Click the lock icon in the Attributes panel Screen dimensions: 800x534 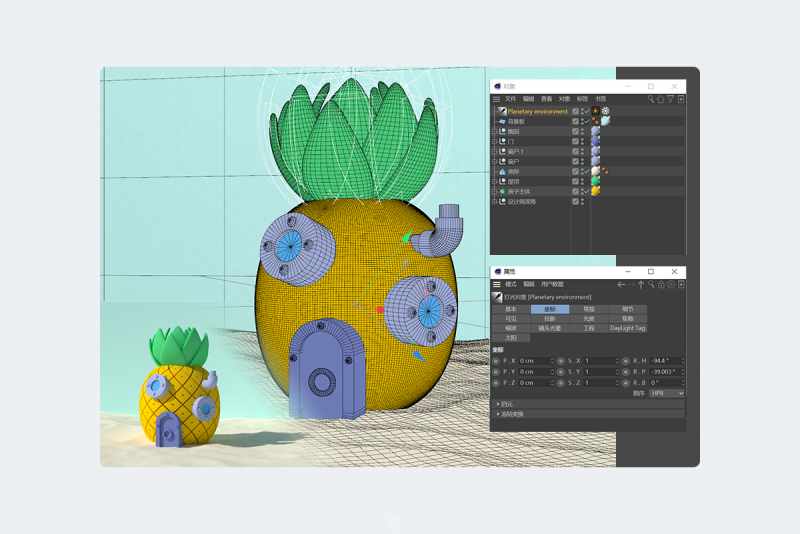661,285
